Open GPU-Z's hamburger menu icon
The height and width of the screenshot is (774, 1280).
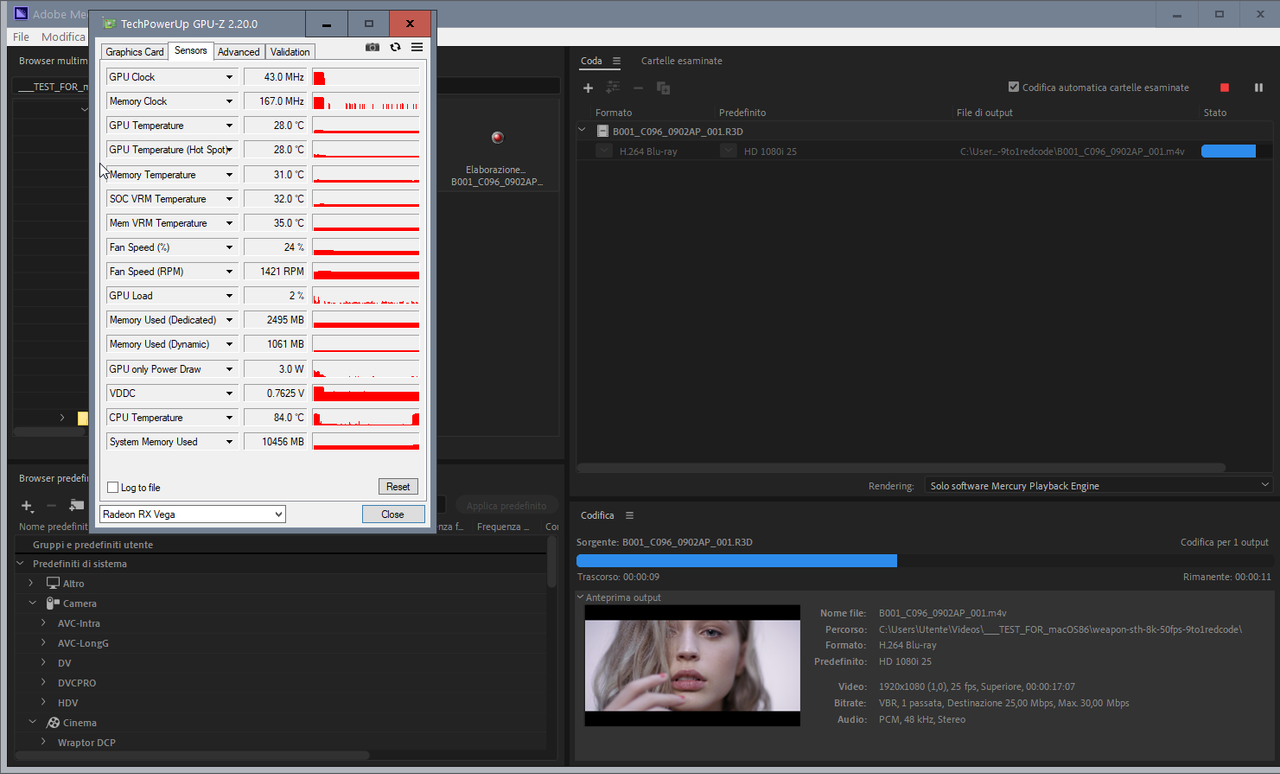point(417,46)
